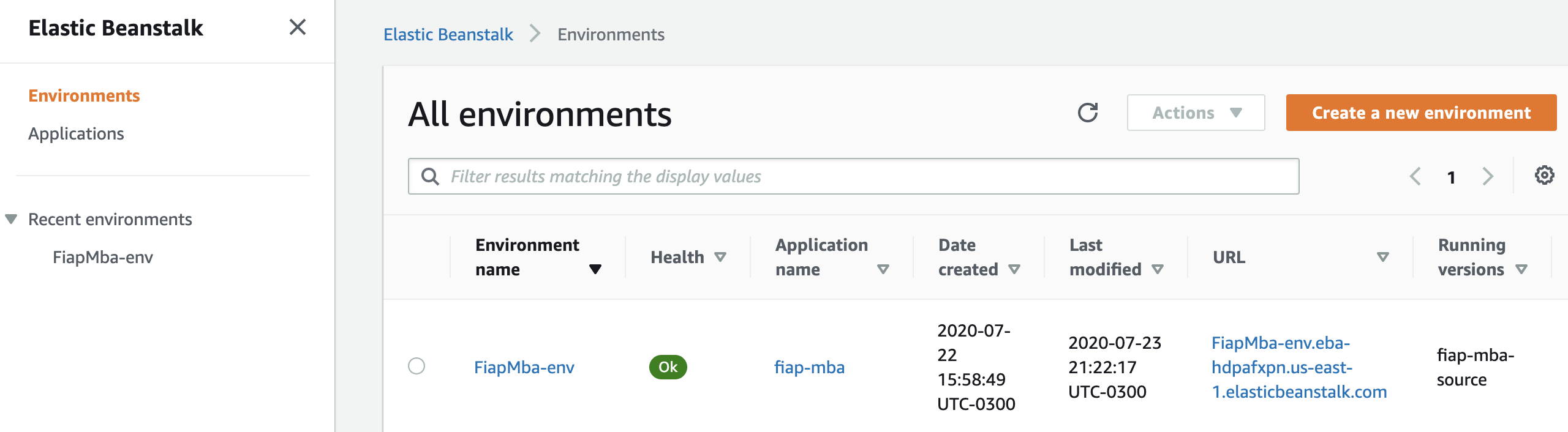The width and height of the screenshot is (1568, 432).
Task: Click the Elastic Beanstalk breadcrumb link
Action: [x=448, y=34]
